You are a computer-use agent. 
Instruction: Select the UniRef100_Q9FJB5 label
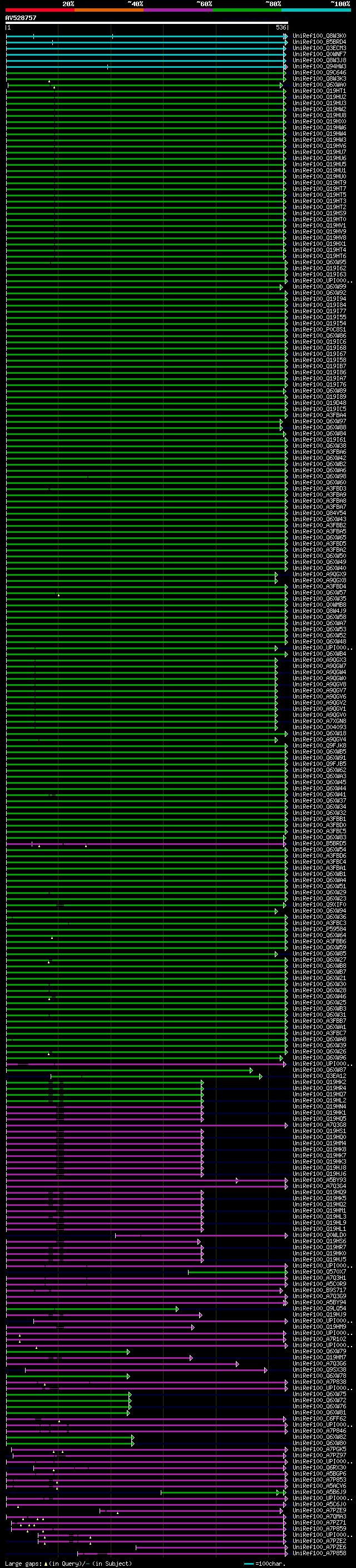coord(319,764)
